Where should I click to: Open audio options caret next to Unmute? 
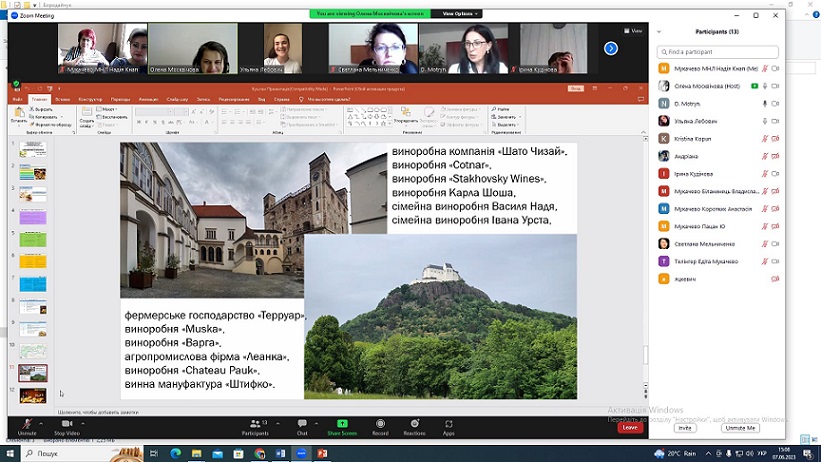(41, 423)
